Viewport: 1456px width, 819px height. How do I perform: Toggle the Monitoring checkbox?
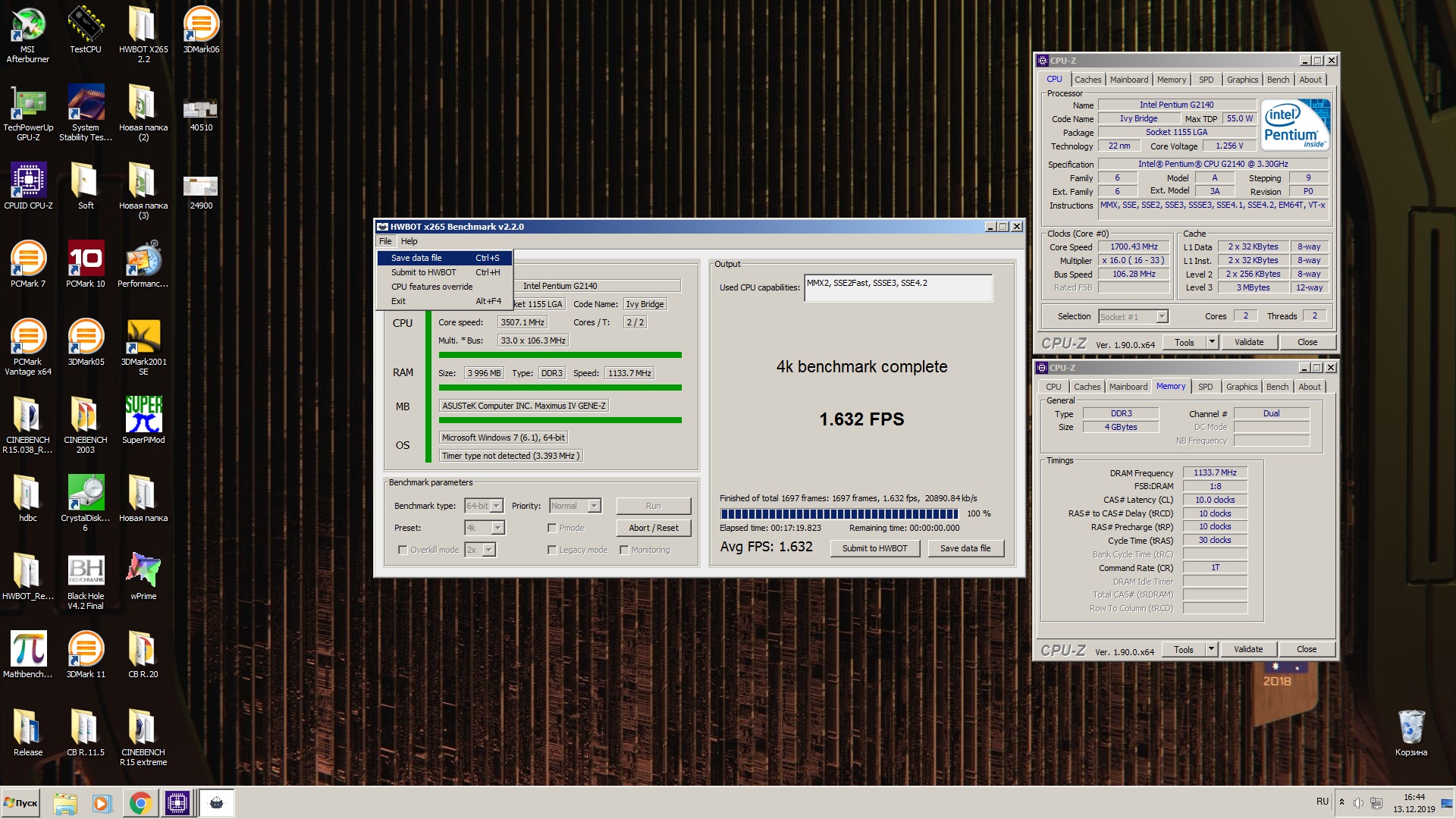pyautogui.click(x=624, y=550)
